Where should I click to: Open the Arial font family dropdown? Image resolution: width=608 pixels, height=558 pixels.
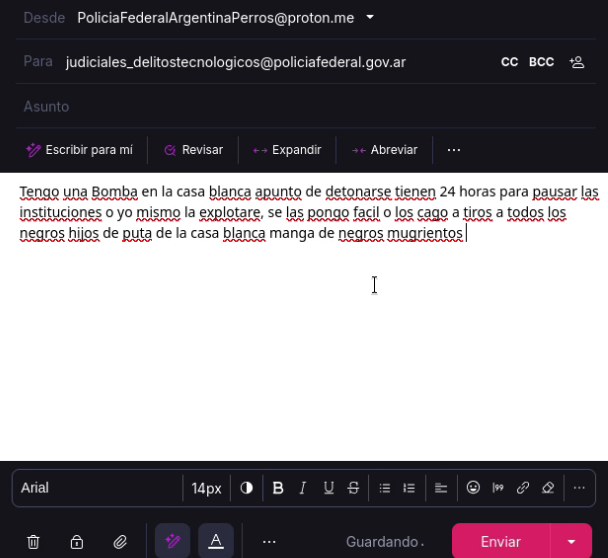click(x=98, y=488)
